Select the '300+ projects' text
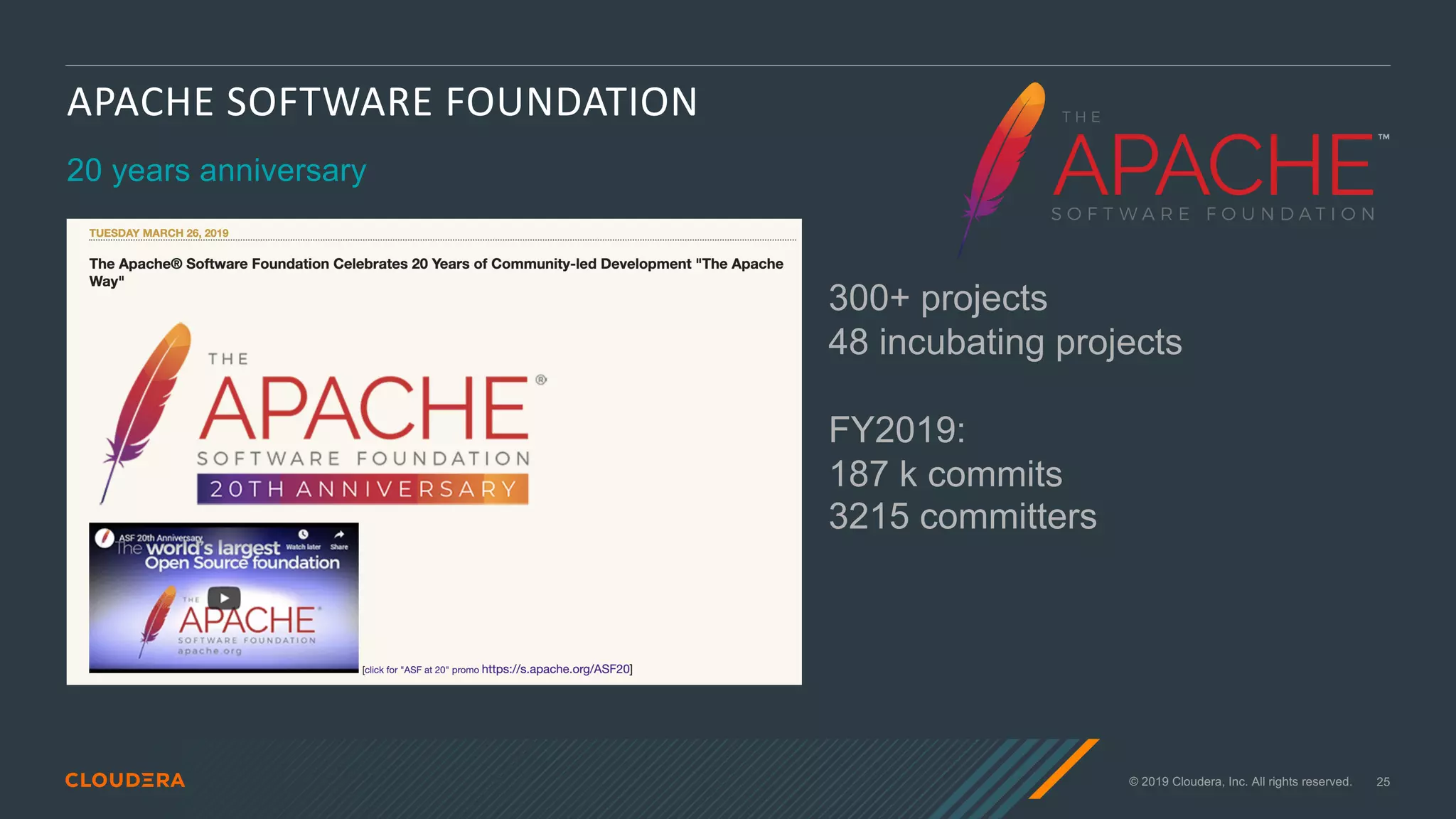 [938, 298]
